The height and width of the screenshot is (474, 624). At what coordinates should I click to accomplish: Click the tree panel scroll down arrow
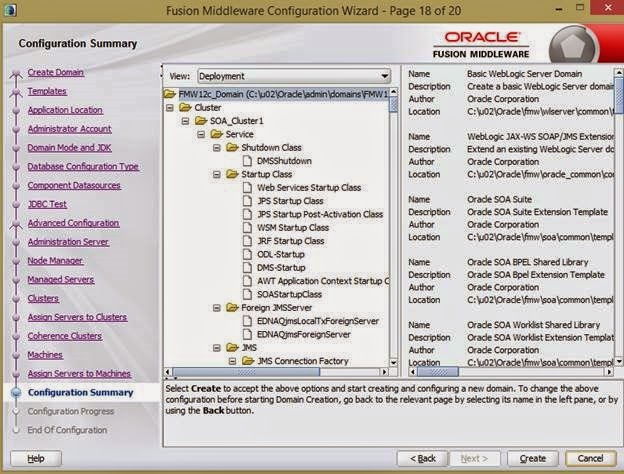click(x=393, y=362)
